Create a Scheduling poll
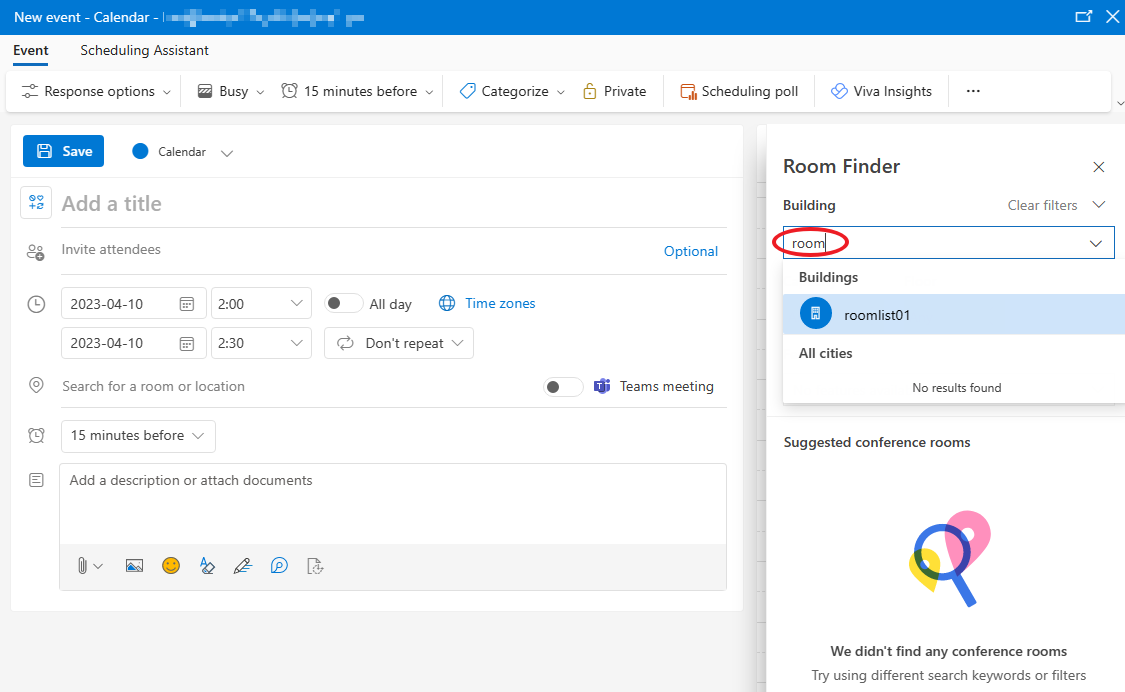This screenshot has height=692, width=1125. 739,90
